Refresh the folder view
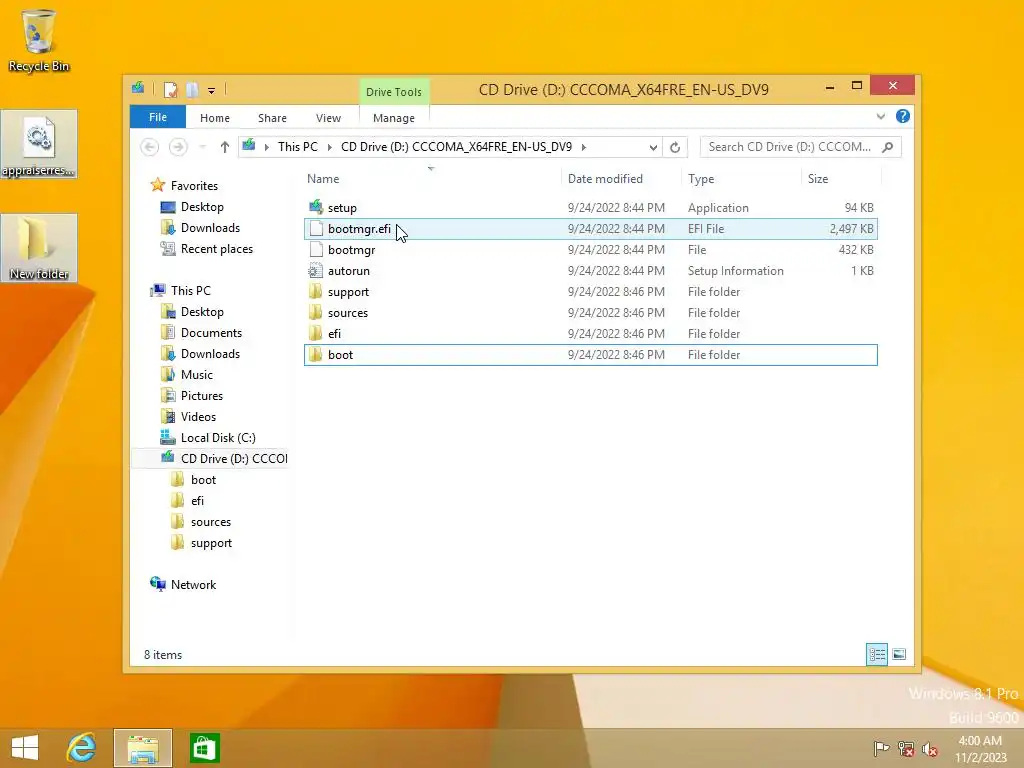Screen dimensions: 1024x768 tap(675, 148)
